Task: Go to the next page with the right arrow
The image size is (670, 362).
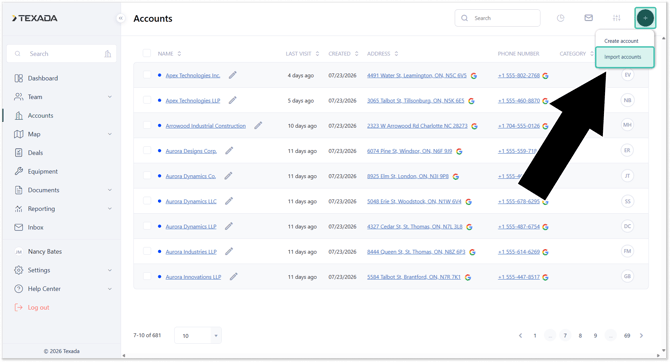Action: [x=641, y=336]
